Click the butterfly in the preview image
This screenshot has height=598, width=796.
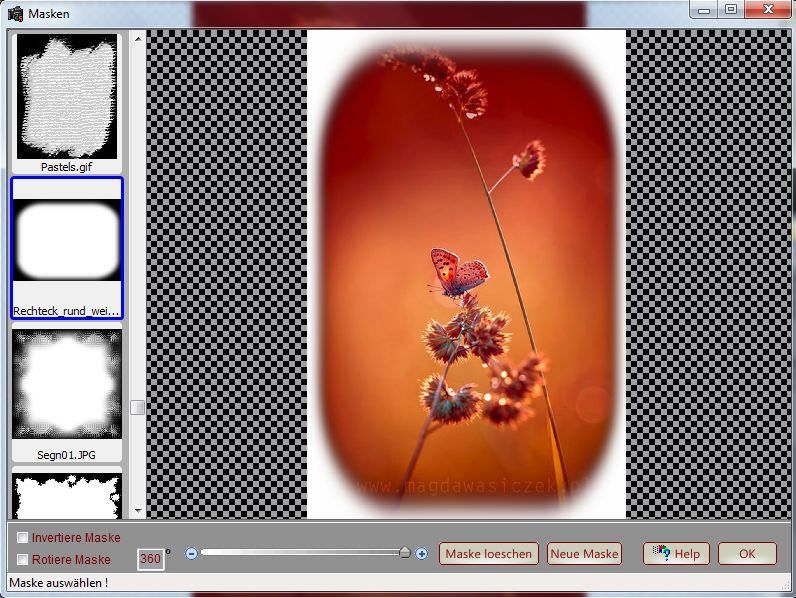[x=457, y=271]
